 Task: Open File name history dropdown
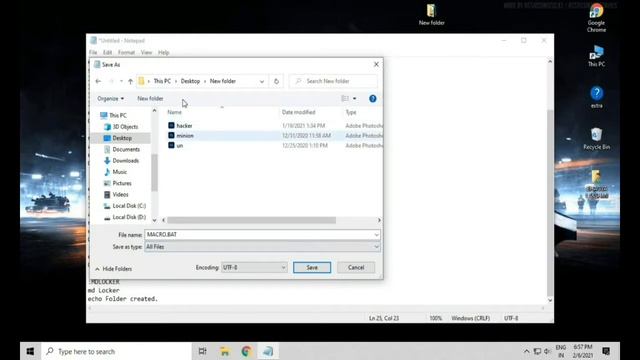pos(376,235)
